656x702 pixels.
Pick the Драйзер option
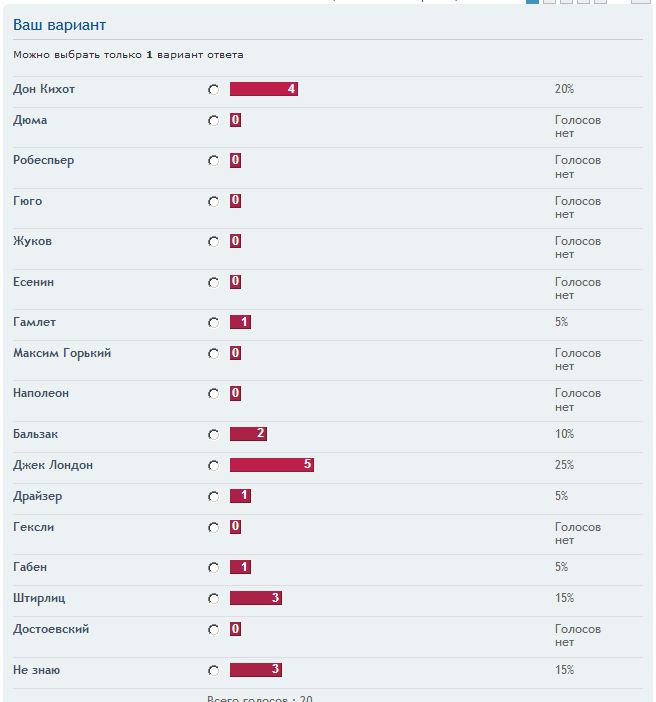(214, 497)
